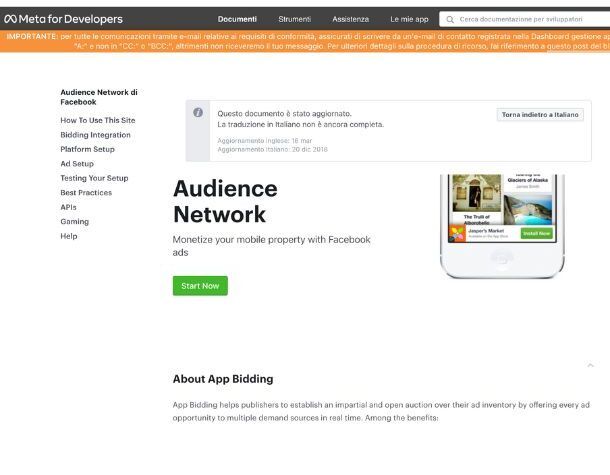This screenshot has width=610, height=475.
Task: Click the Audience Network main title
Action: click(225, 201)
